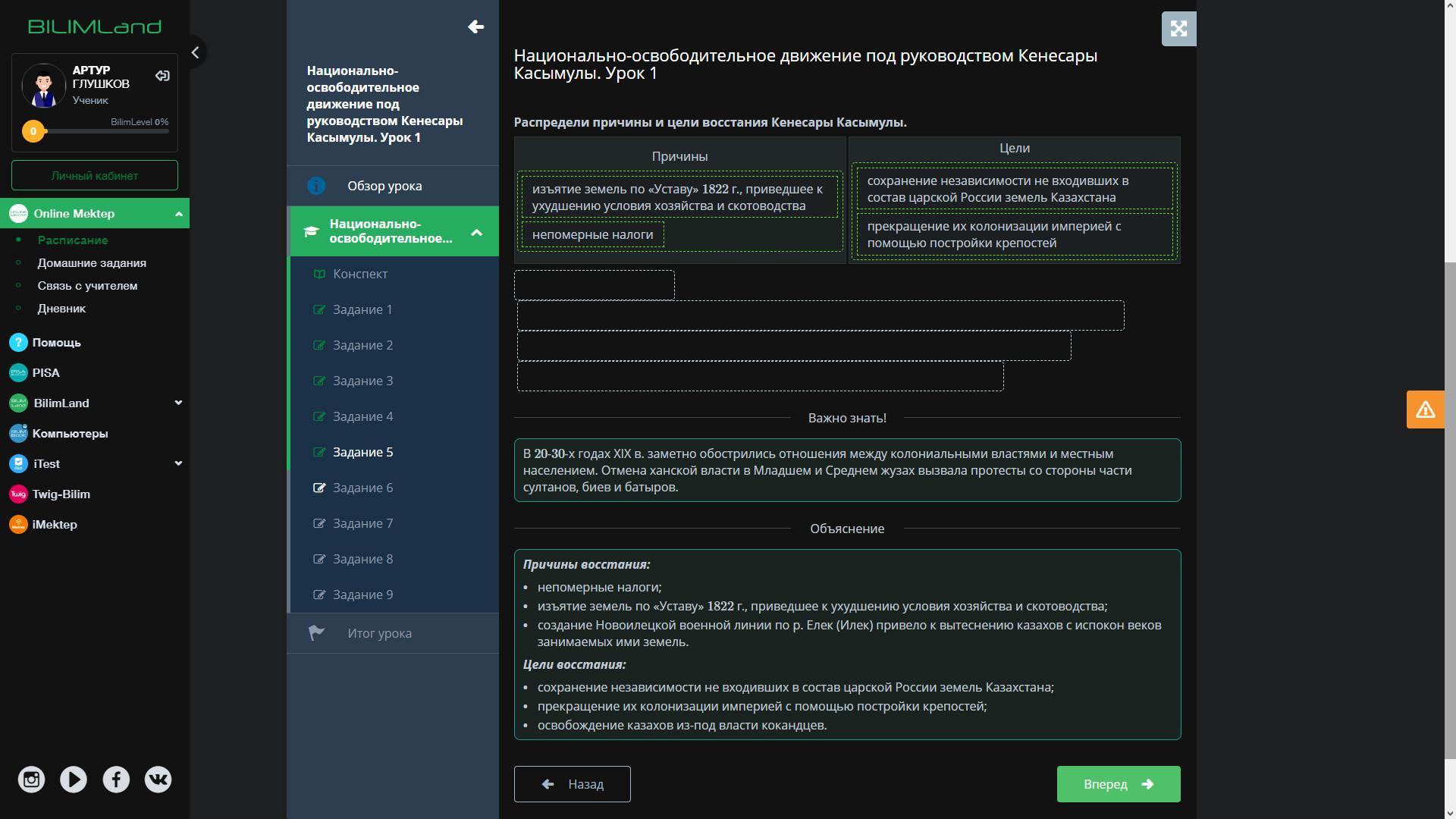
Task: Open the orange warning report icon
Action: click(x=1425, y=409)
